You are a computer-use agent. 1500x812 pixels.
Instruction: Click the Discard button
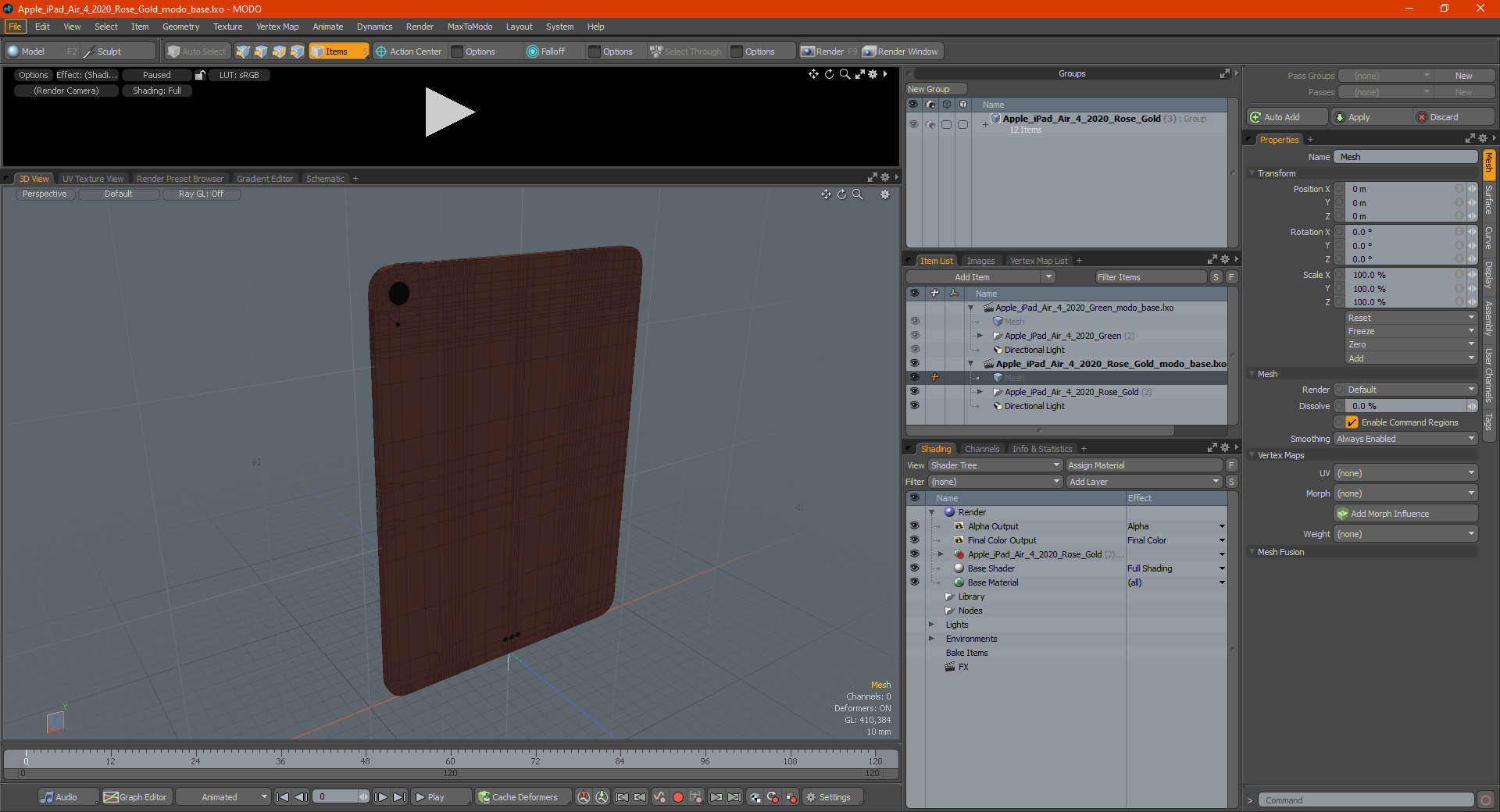tap(1454, 117)
